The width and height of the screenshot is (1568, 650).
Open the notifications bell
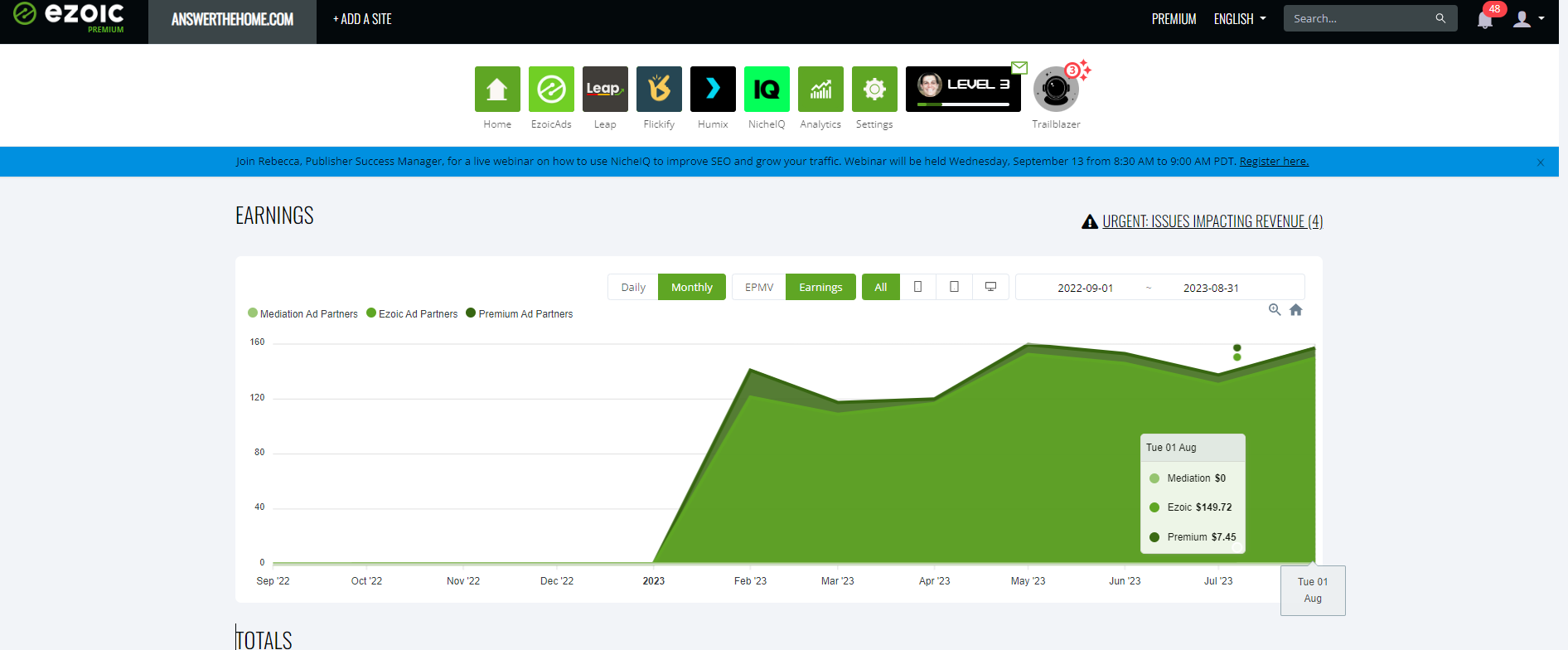[x=1485, y=20]
